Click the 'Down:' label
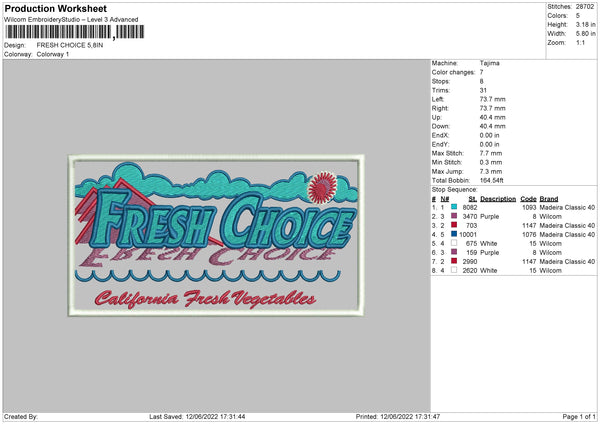This screenshot has width=600, height=424. pyautogui.click(x=441, y=126)
